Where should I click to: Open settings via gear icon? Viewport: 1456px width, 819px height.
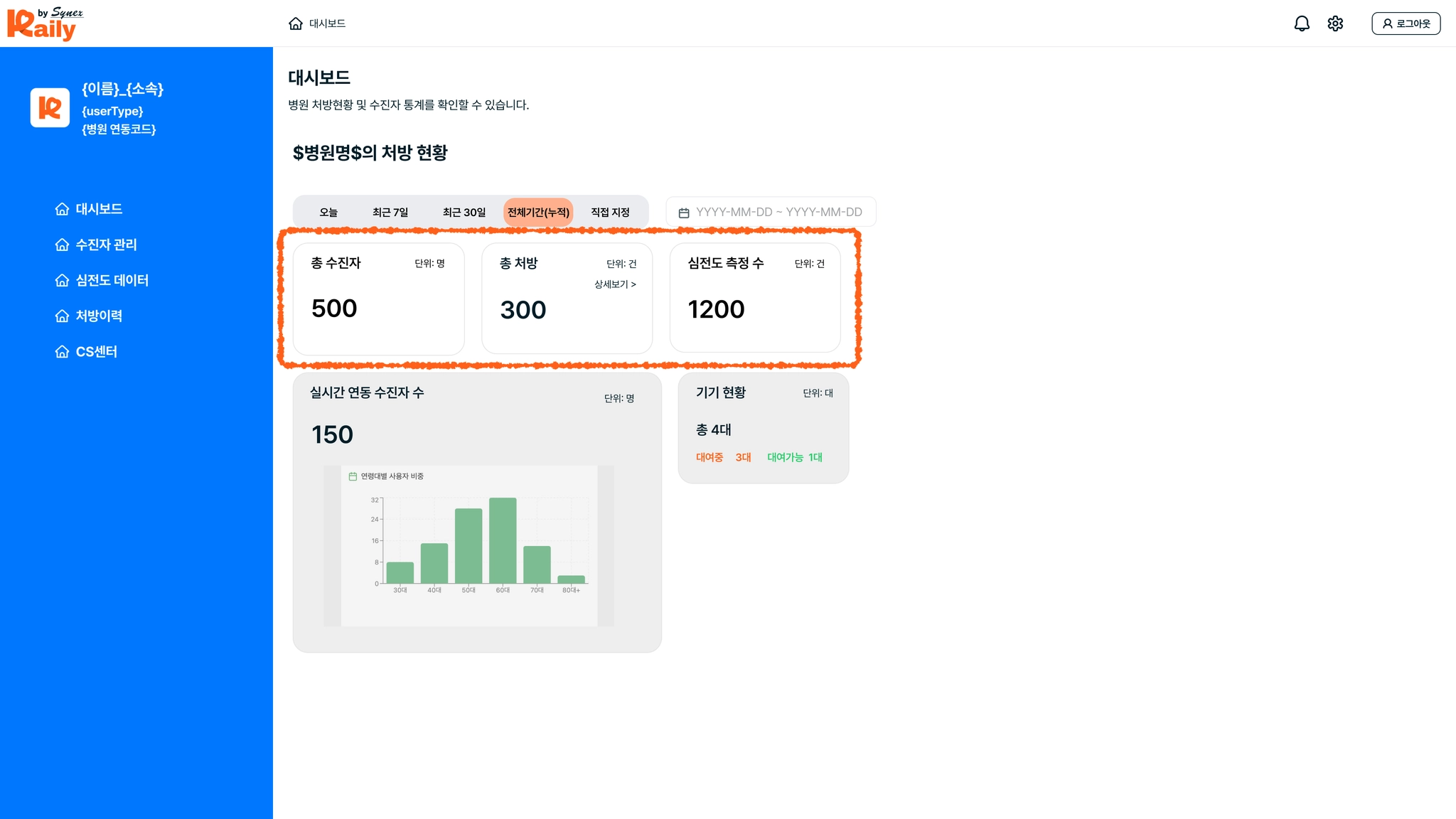pyautogui.click(x=1335, y=23)
